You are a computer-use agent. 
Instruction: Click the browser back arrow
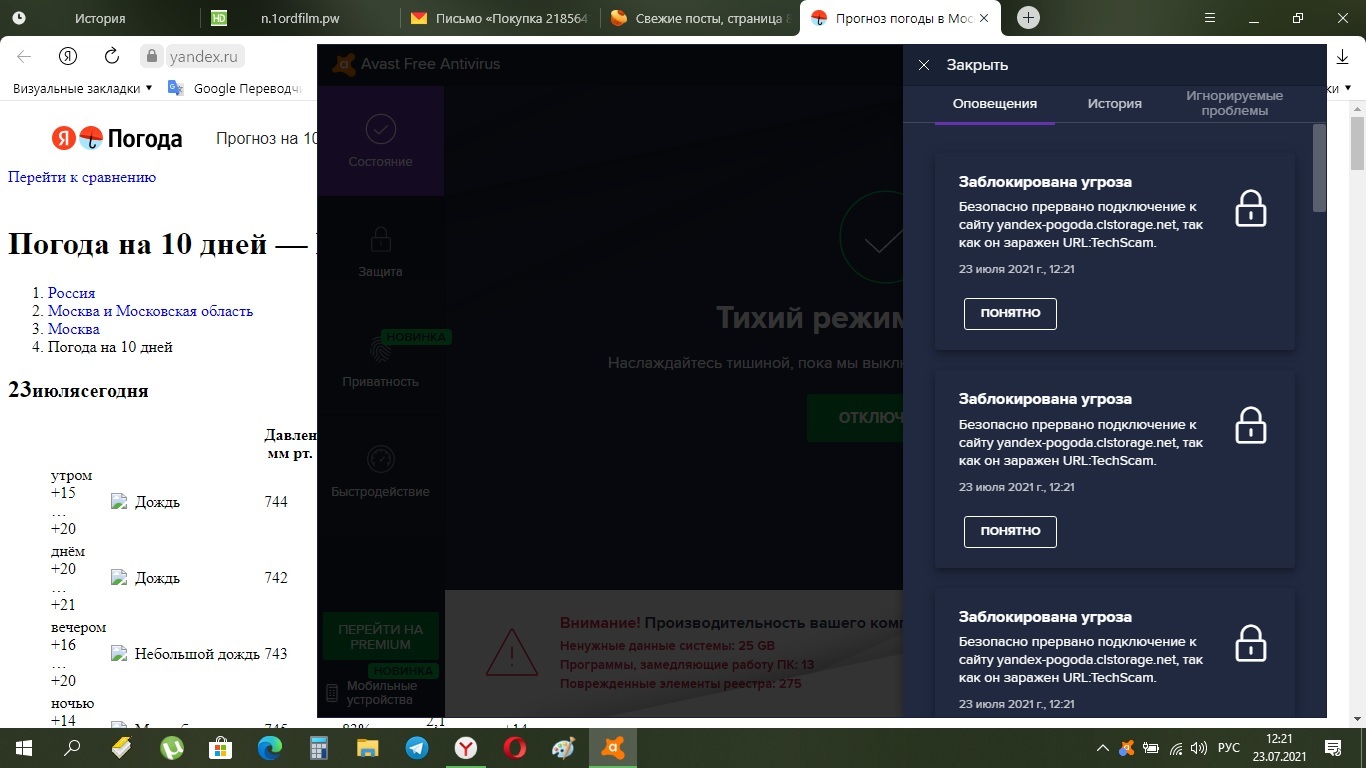[24, 56]
